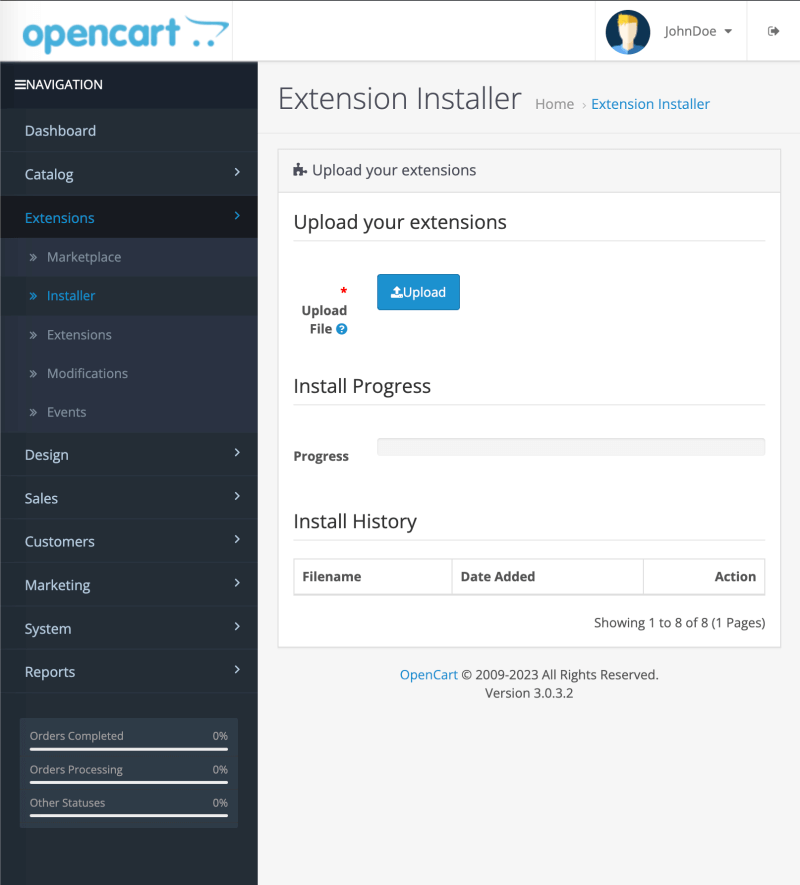Click the double-arrow icon beside Events

tap(33, 413)
